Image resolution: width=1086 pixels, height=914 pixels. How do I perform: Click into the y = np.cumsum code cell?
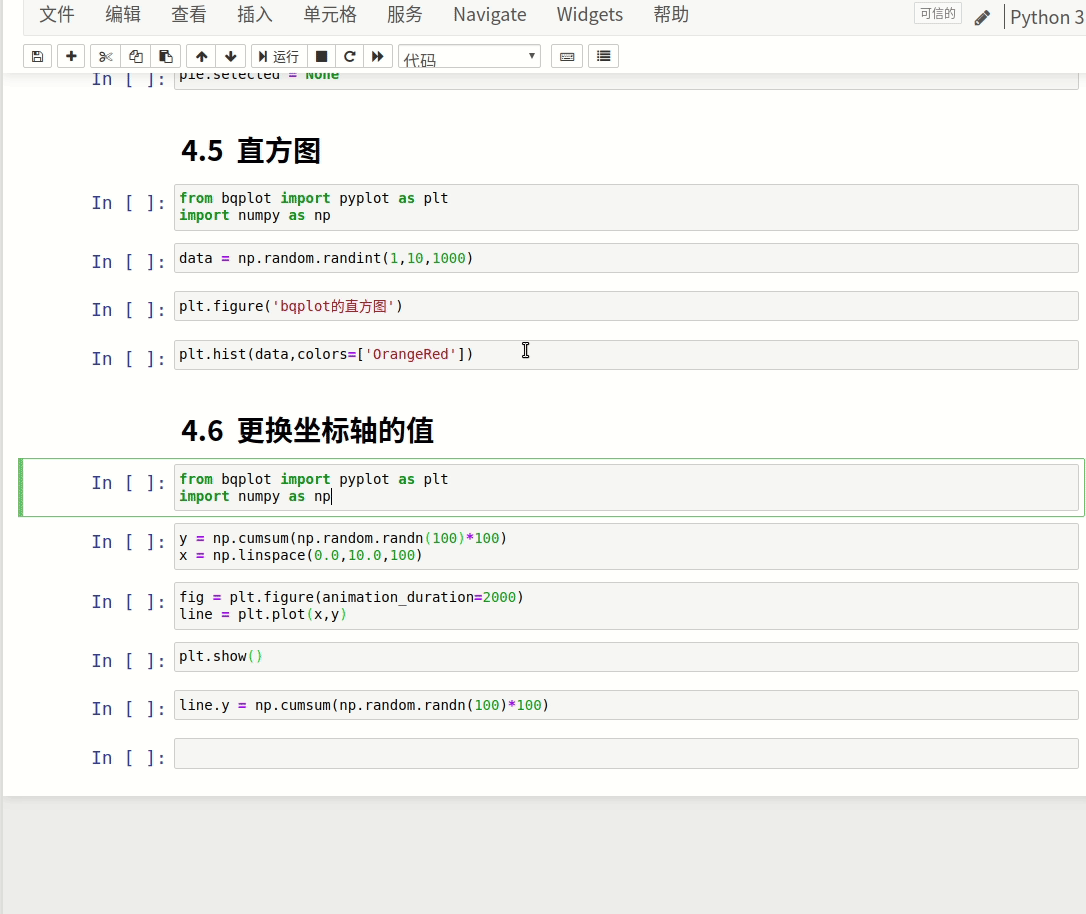click(x=626, y=547)
